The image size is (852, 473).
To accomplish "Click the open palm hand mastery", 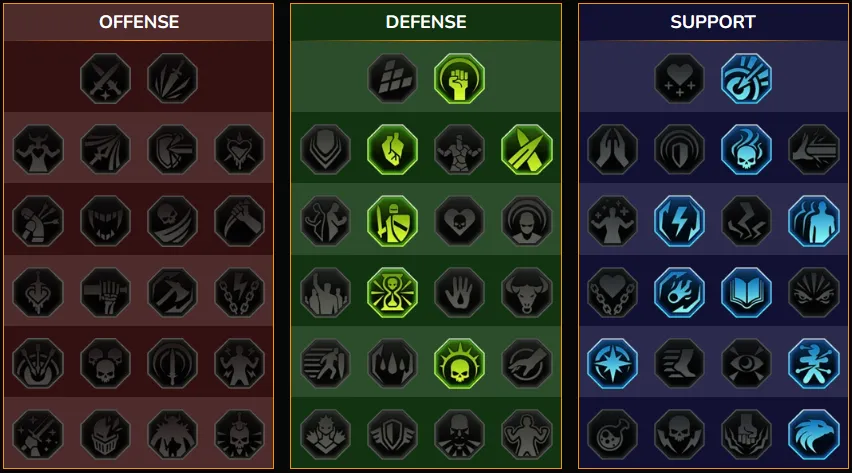I will 459,292.
